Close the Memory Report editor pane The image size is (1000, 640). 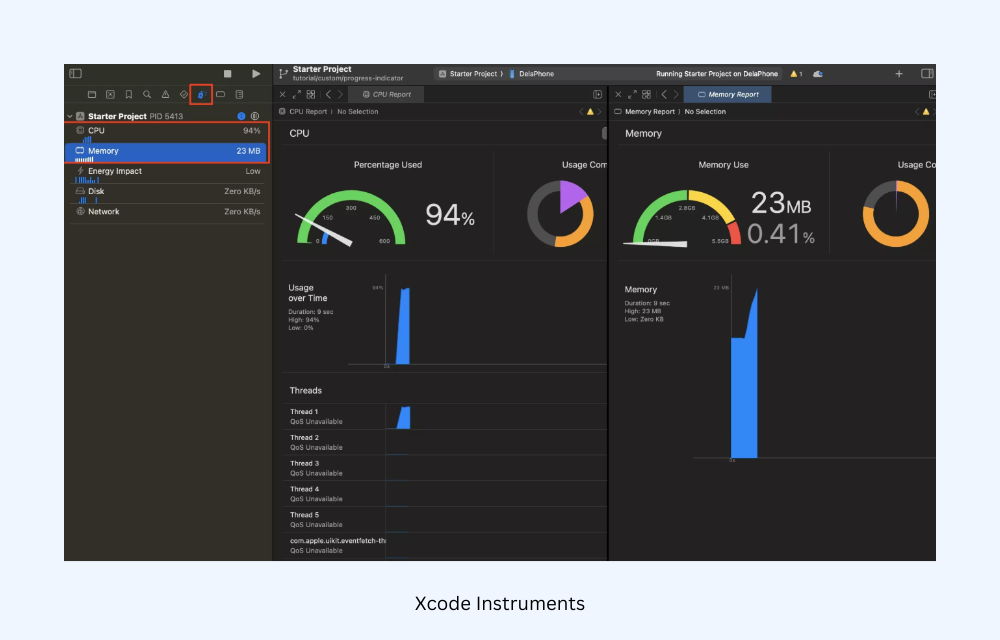pos(618,94)
